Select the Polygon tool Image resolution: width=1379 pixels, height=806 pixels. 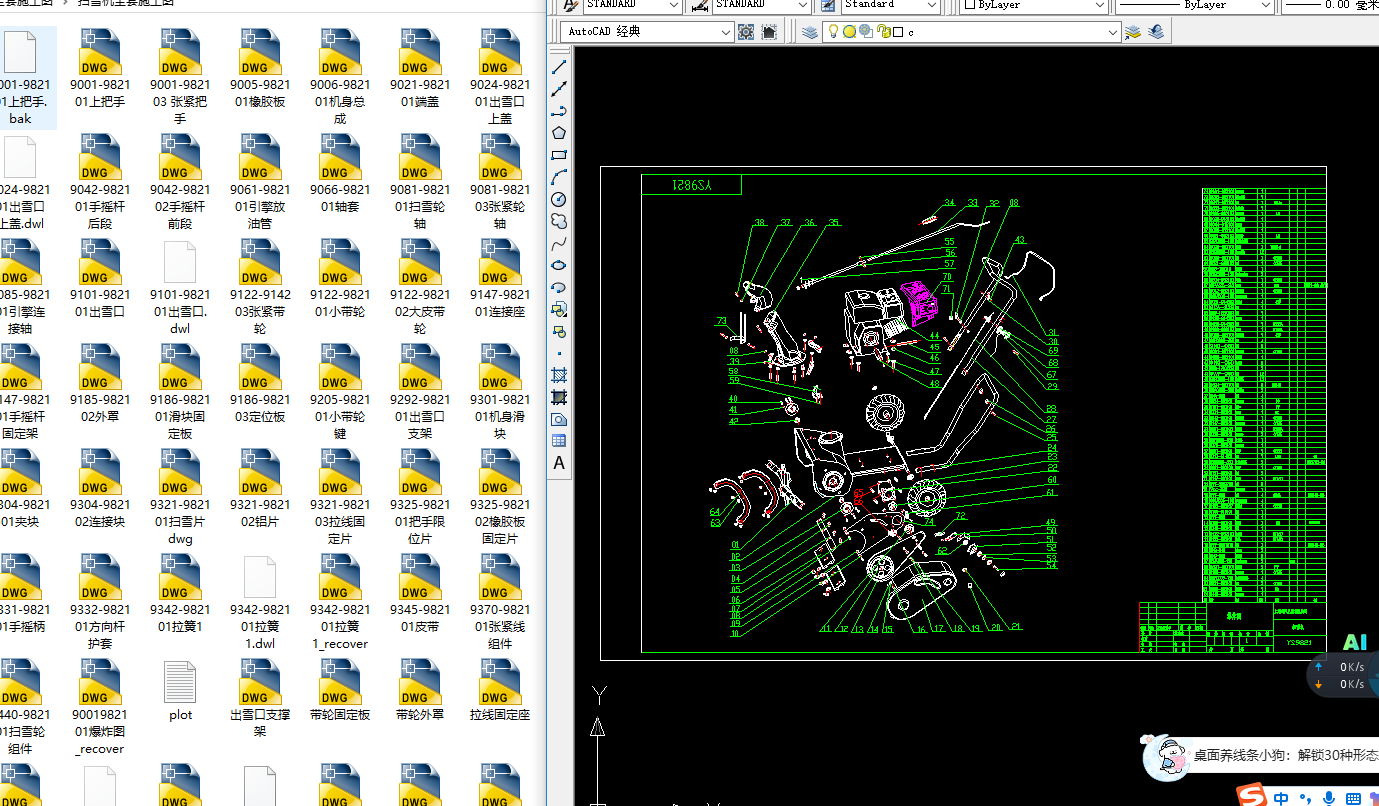pyautogui.click(x=559, y=133)
